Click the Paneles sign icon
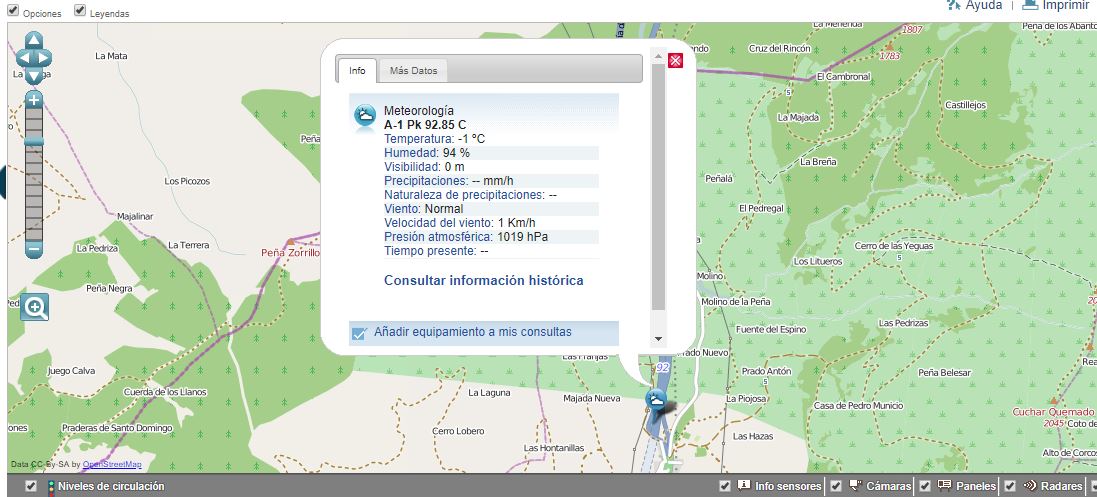Image resolution: width=1097 pixels, height=497 pixels. (x=944, y=485)
